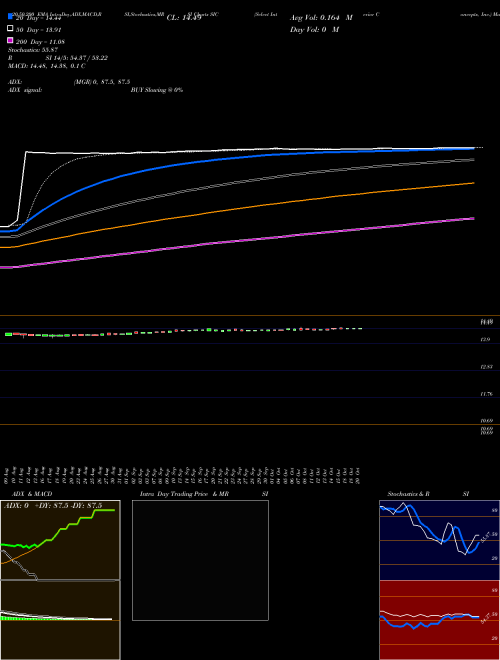500x660 pixels.
Task: Select the '50 Day = 13.91' legend text
Action: (39, 30)
